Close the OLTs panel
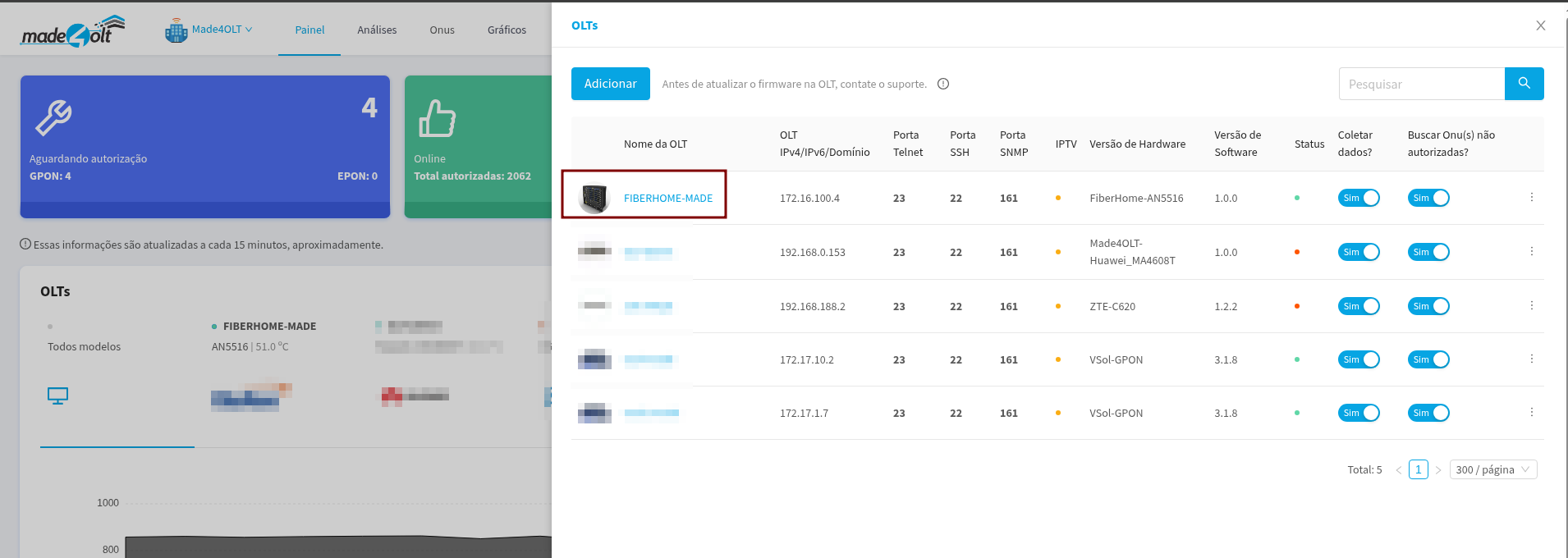 [1540, 25]
